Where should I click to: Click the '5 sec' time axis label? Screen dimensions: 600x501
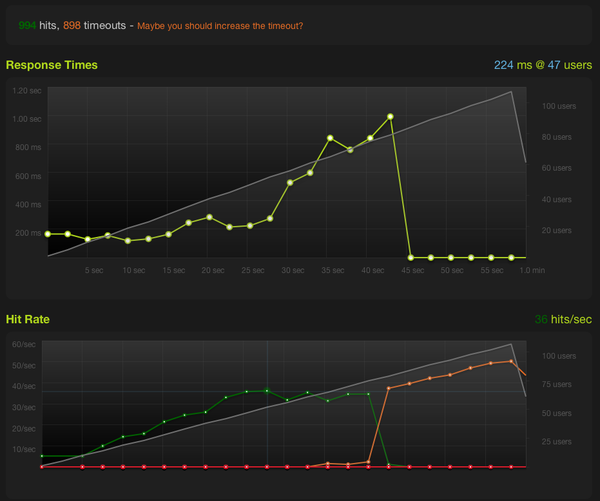click(94, 270)
